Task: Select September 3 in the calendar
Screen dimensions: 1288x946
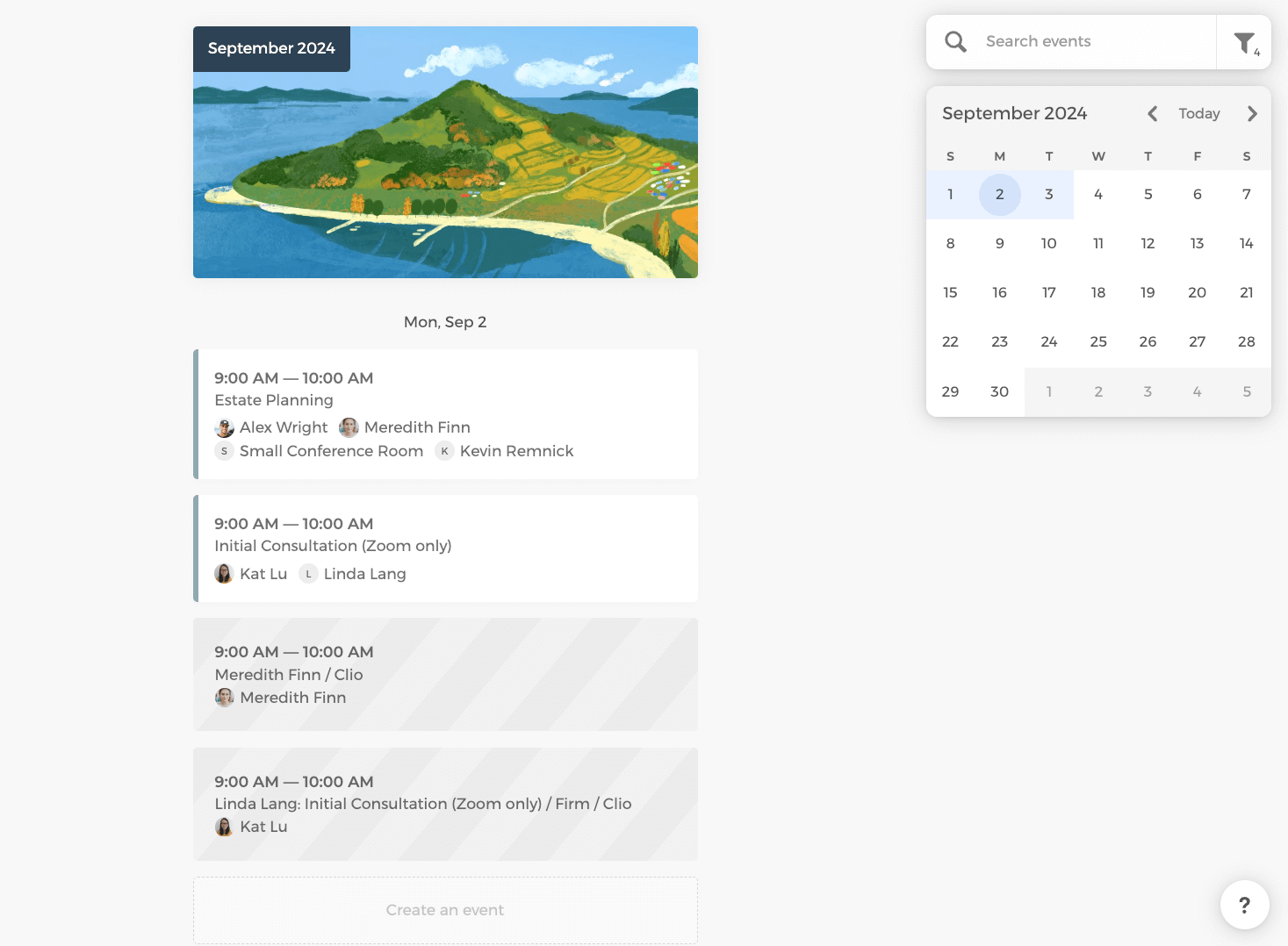Action: pyautogui.click(x=1048, y=194)
